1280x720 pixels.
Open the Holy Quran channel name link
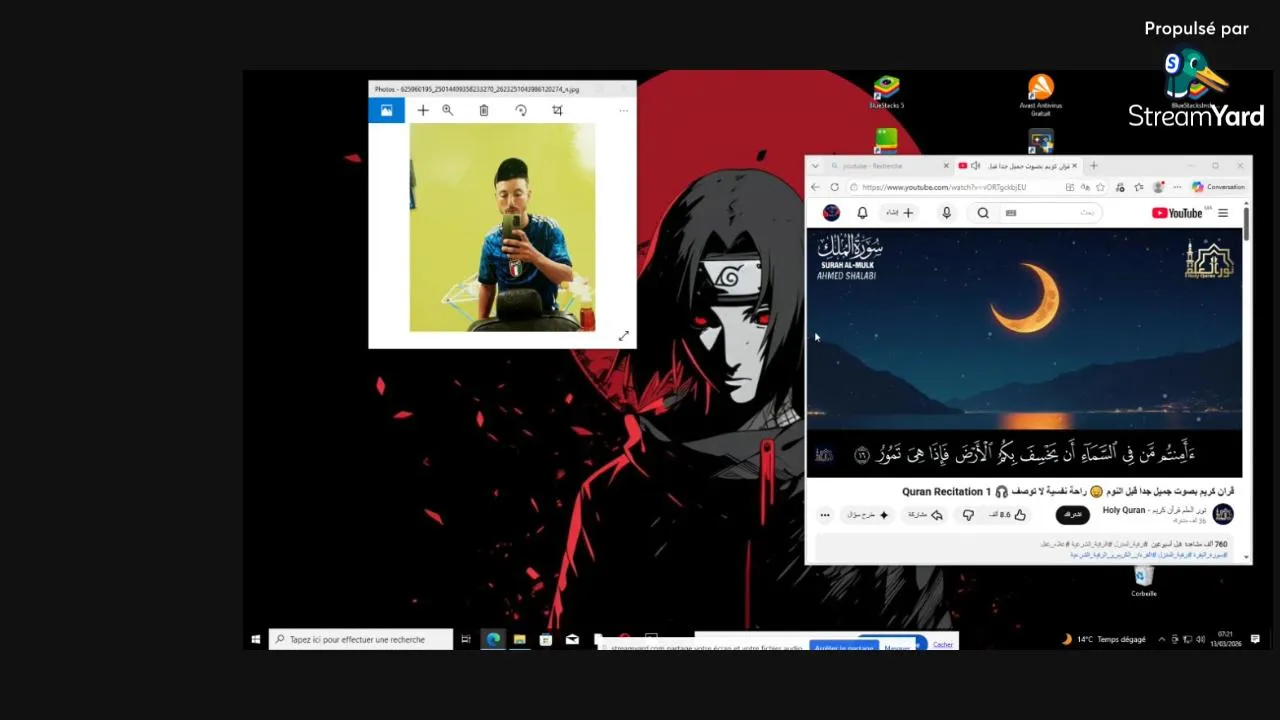click(x=1154, y=510)
